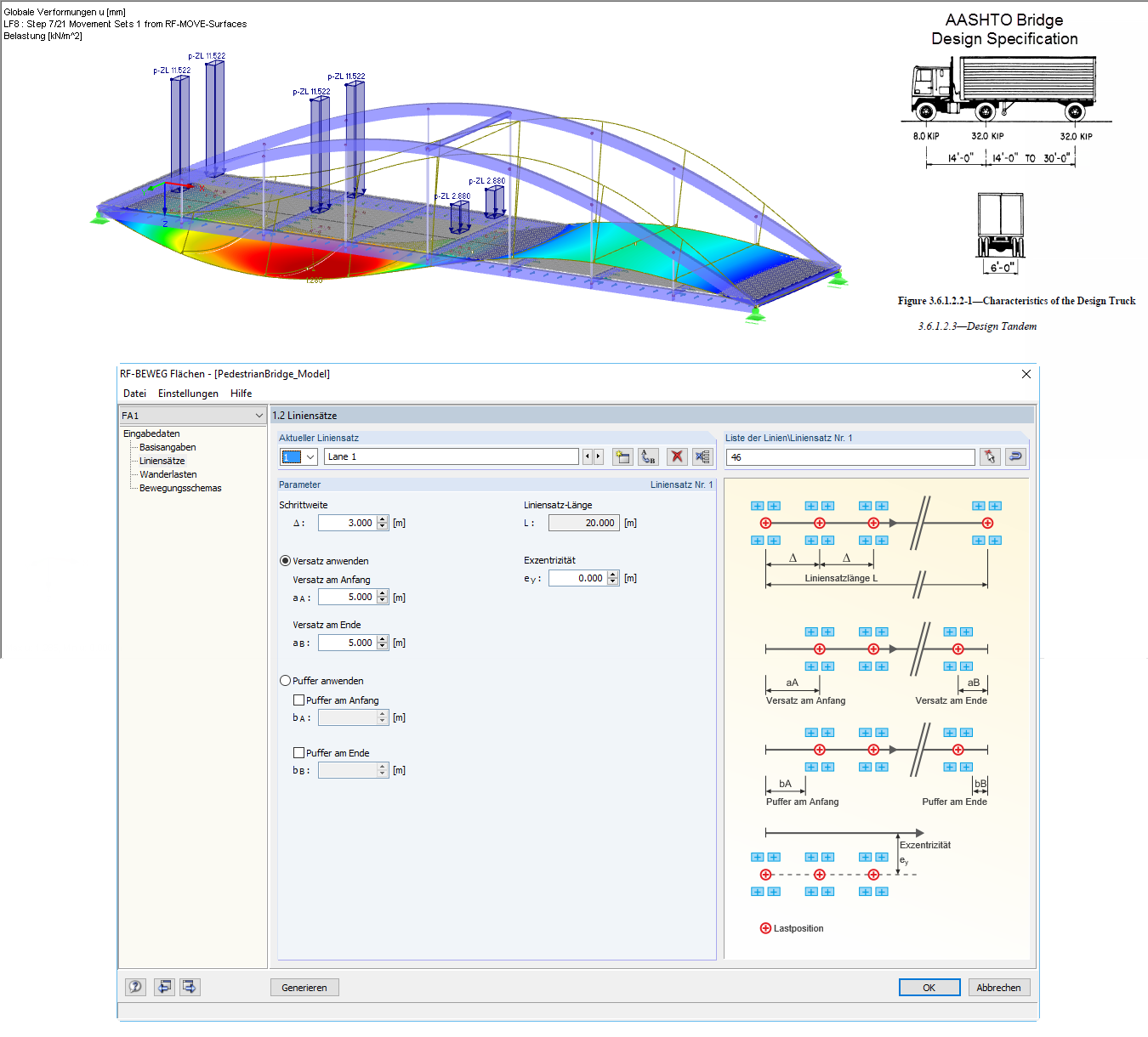Open the Datei menu
Screen dimensions: 1148x1037
[134, 394]
